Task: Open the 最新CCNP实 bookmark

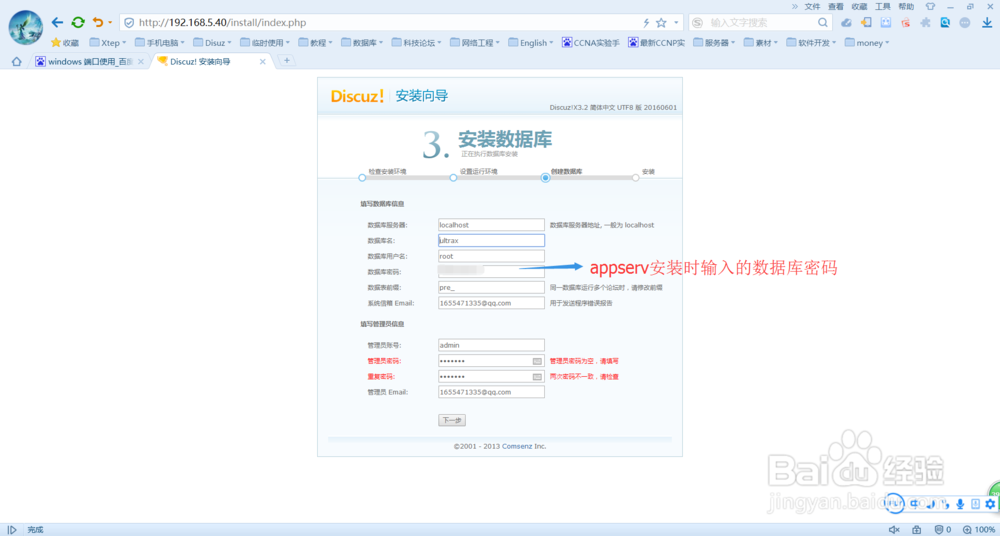Action: 656,43
